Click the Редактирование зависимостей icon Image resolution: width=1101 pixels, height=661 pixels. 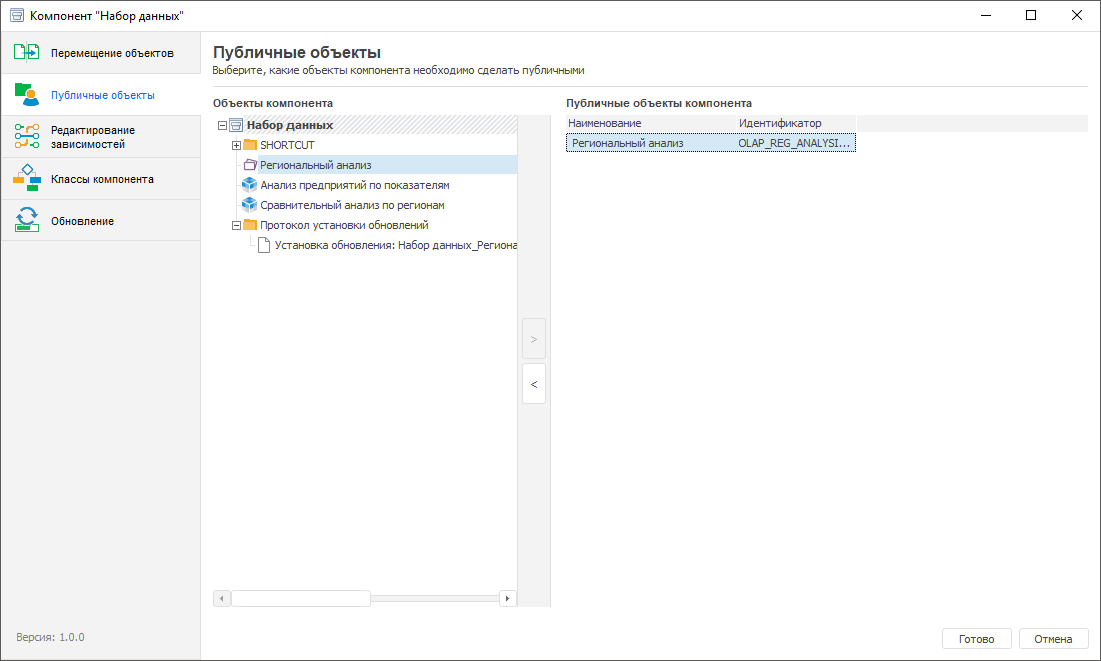[x=27, y=137]
